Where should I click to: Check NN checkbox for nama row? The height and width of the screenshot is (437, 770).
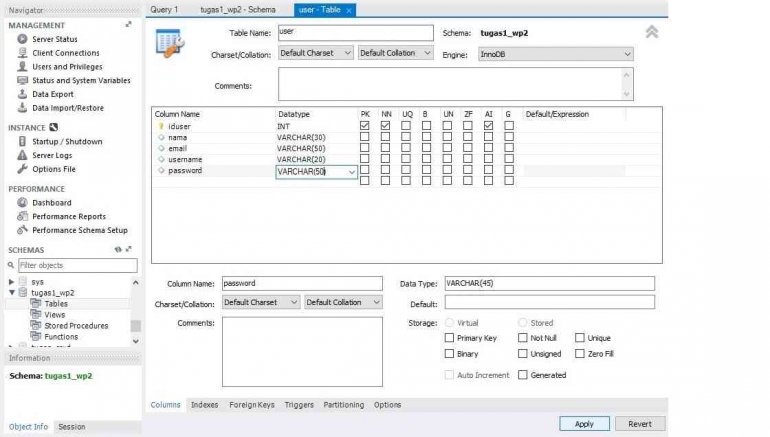click(385, 137)
